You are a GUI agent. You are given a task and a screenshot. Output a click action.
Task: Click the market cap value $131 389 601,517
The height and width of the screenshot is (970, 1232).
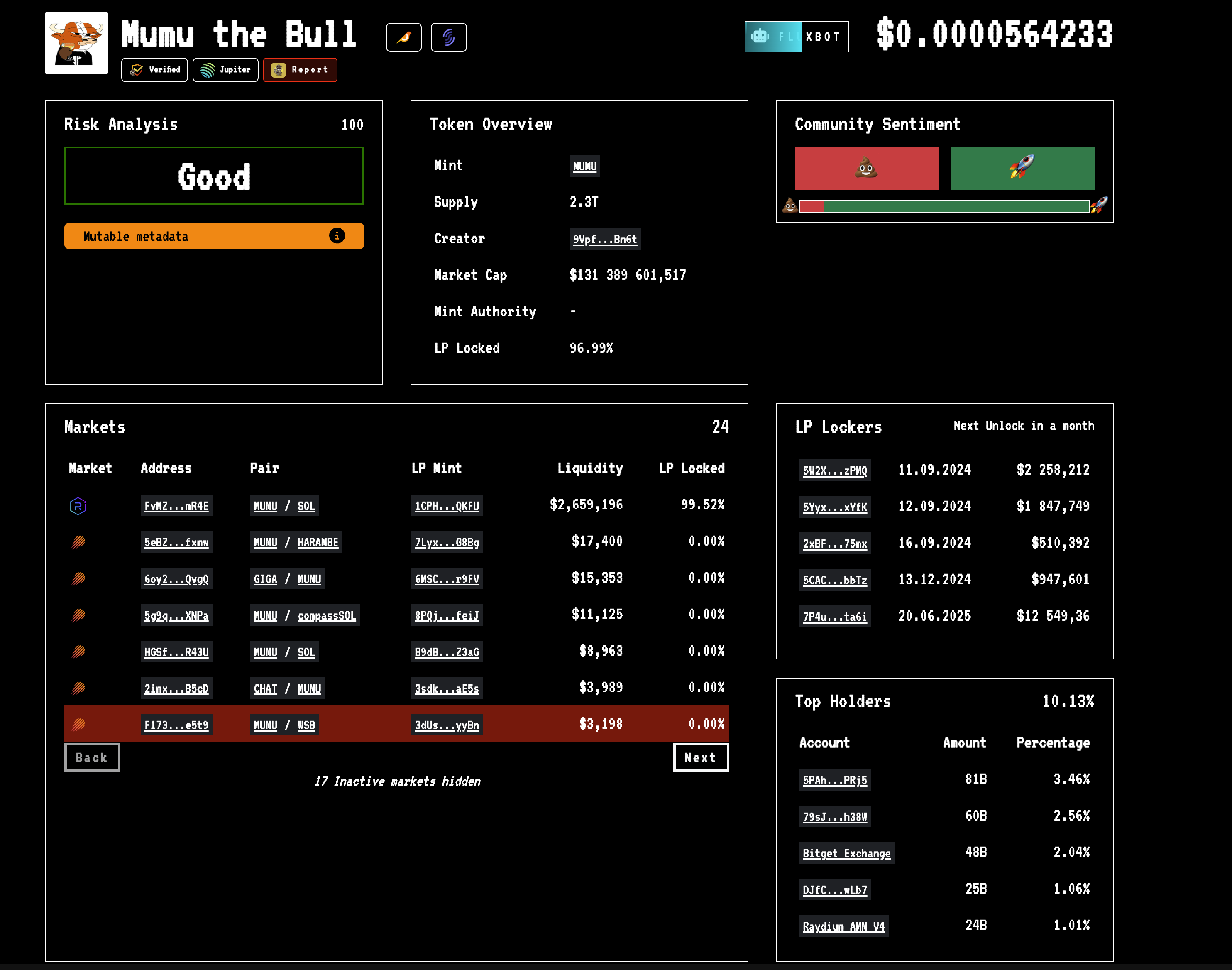628,275
